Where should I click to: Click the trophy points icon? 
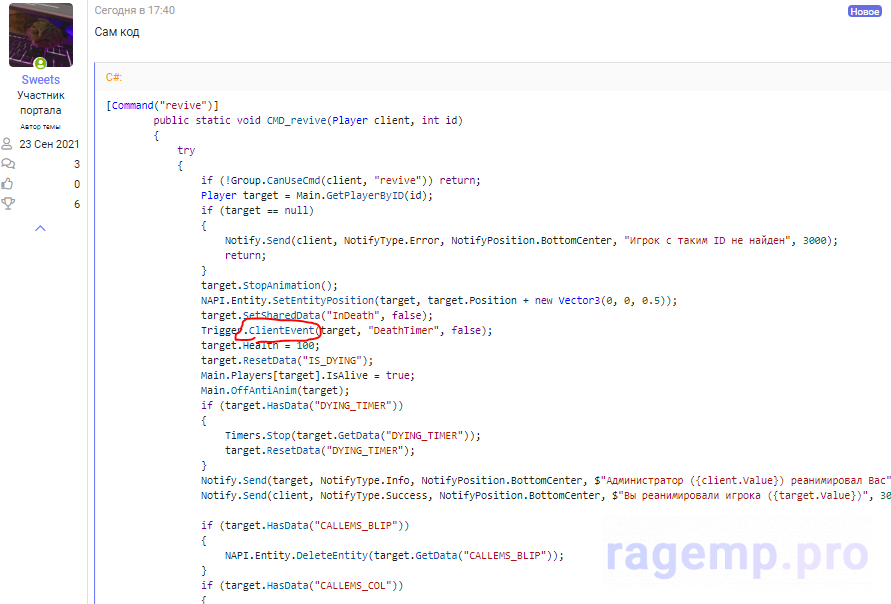pos(8,204)
